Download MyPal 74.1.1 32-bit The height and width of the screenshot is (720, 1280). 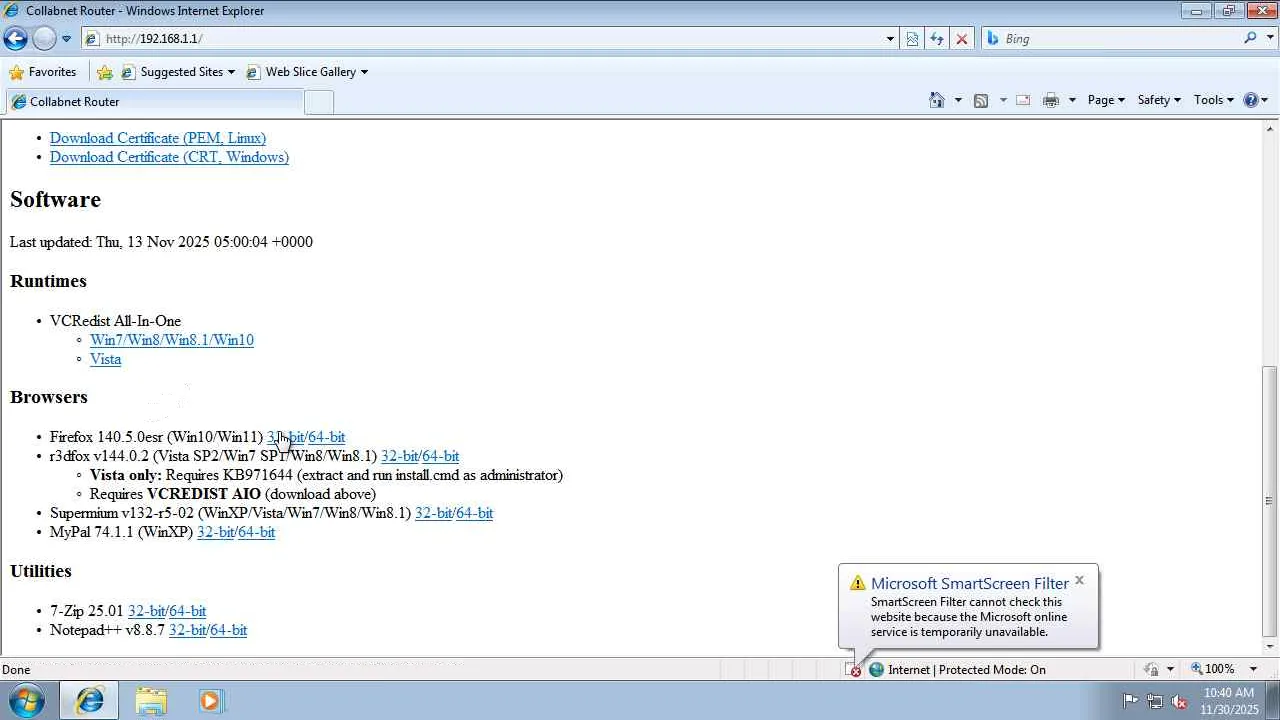coord(216,532)
